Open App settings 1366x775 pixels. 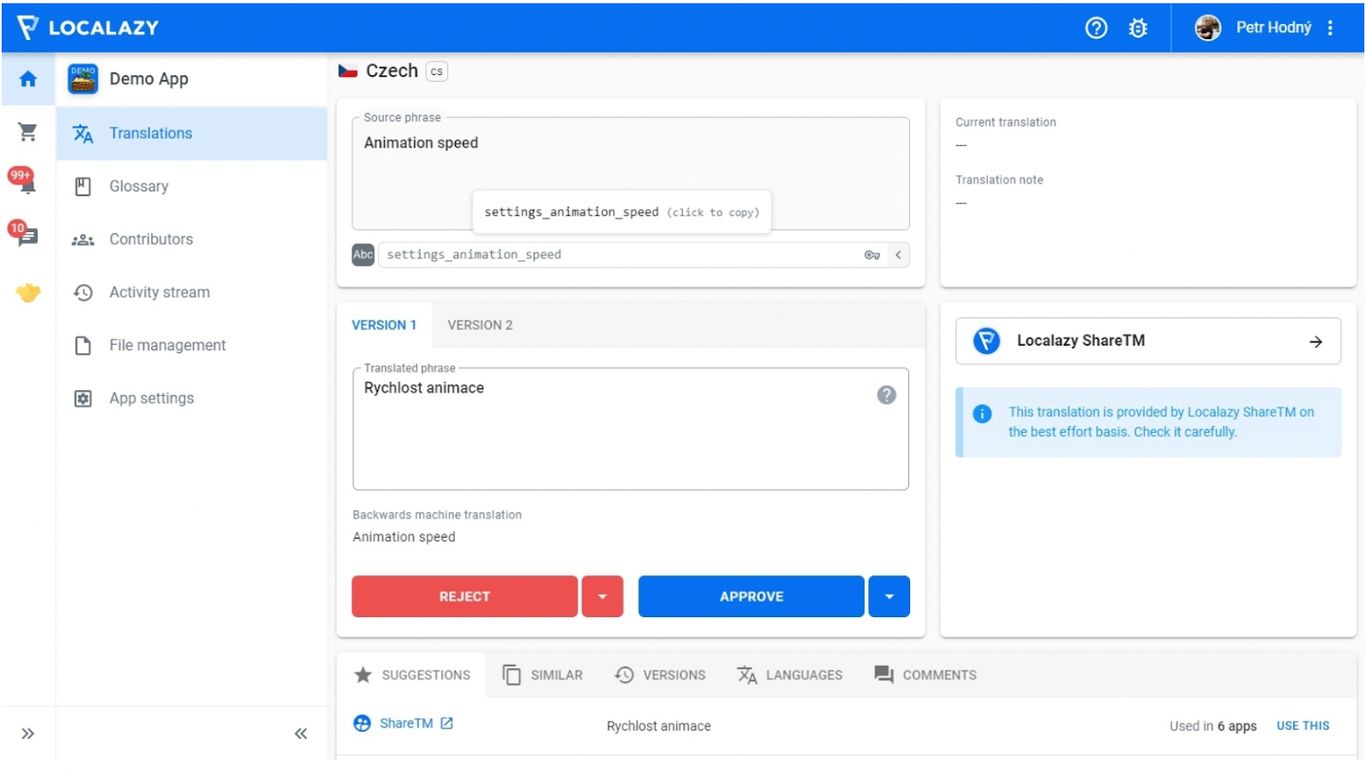[x=151, y=398]
